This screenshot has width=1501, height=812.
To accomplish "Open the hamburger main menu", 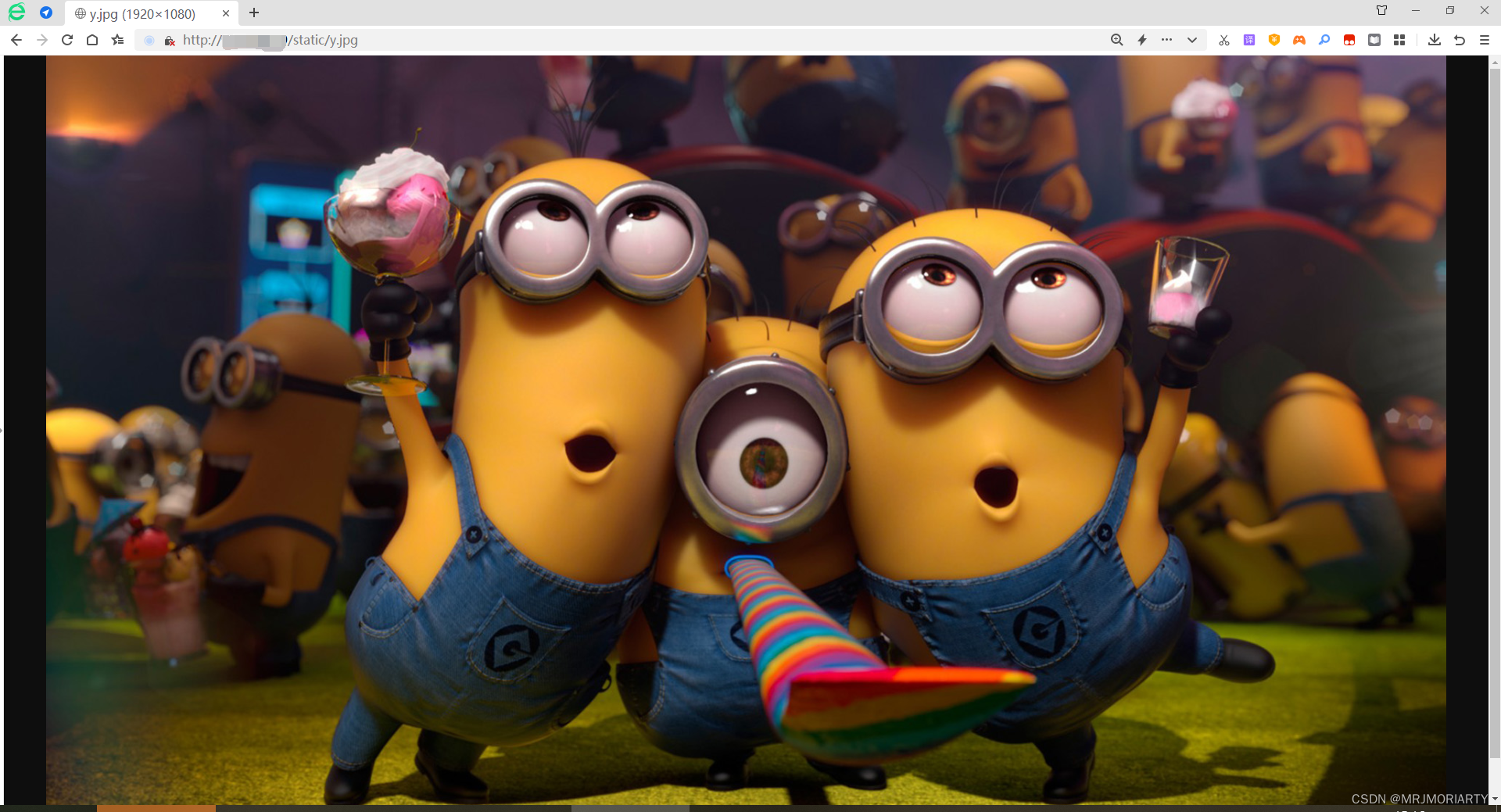I will (1485, 40).
